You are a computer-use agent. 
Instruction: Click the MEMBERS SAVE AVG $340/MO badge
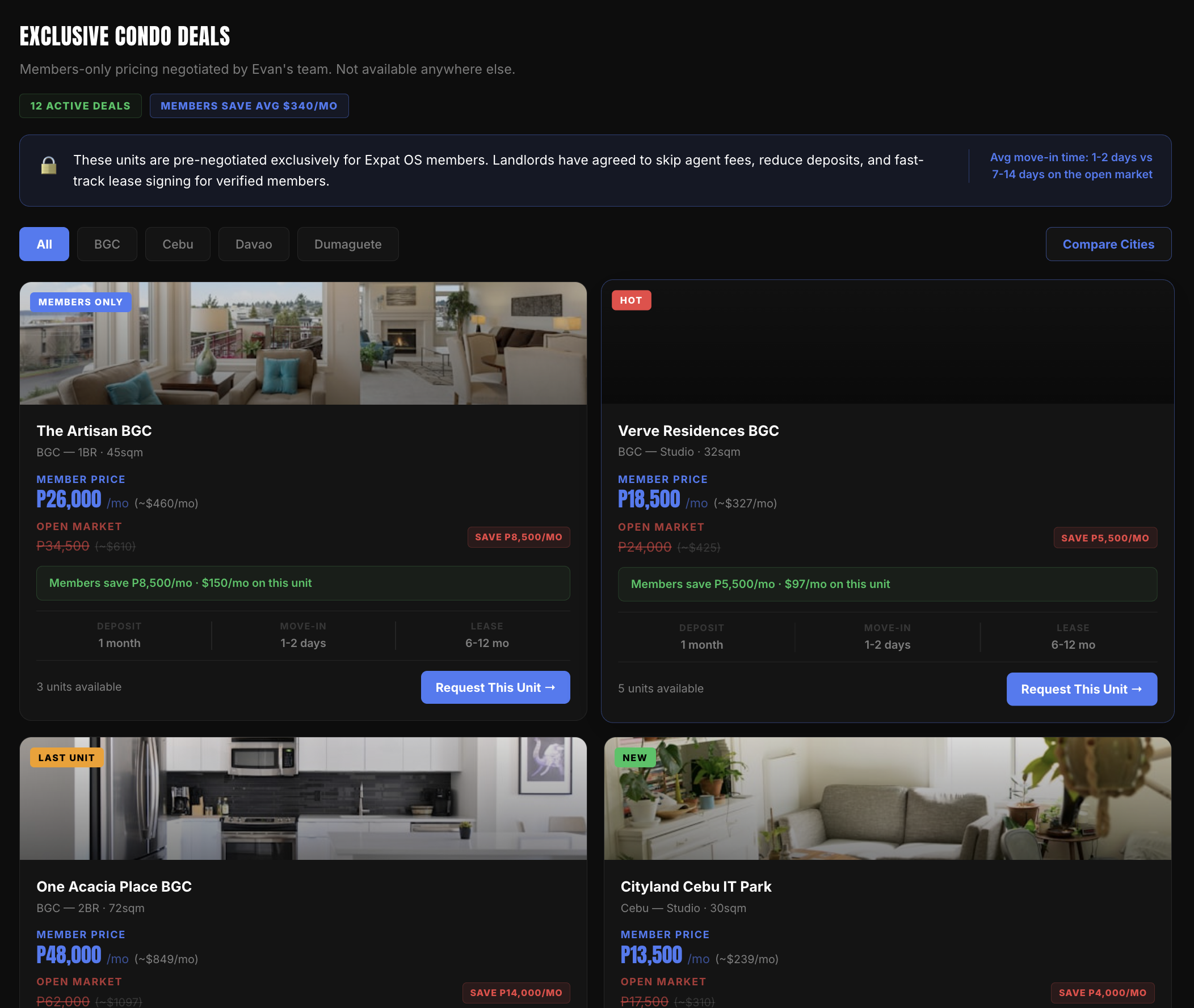(x=249, y=105)
